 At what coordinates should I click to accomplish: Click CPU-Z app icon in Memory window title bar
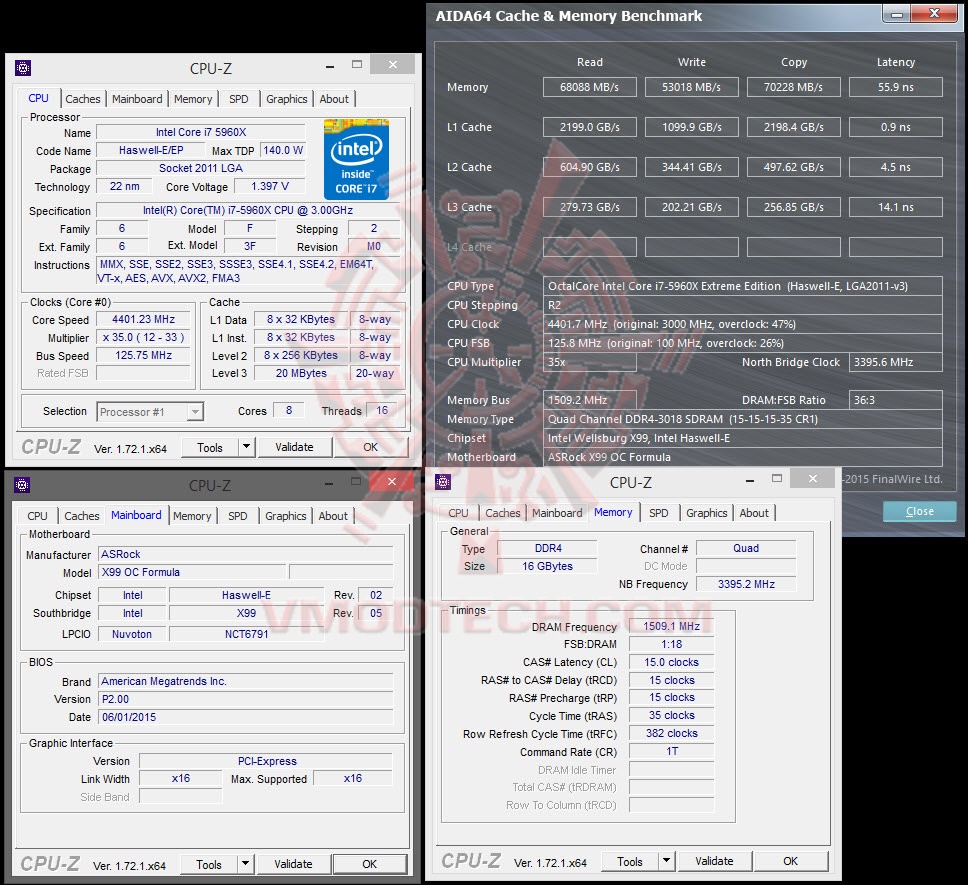click(x=443, y=482)
